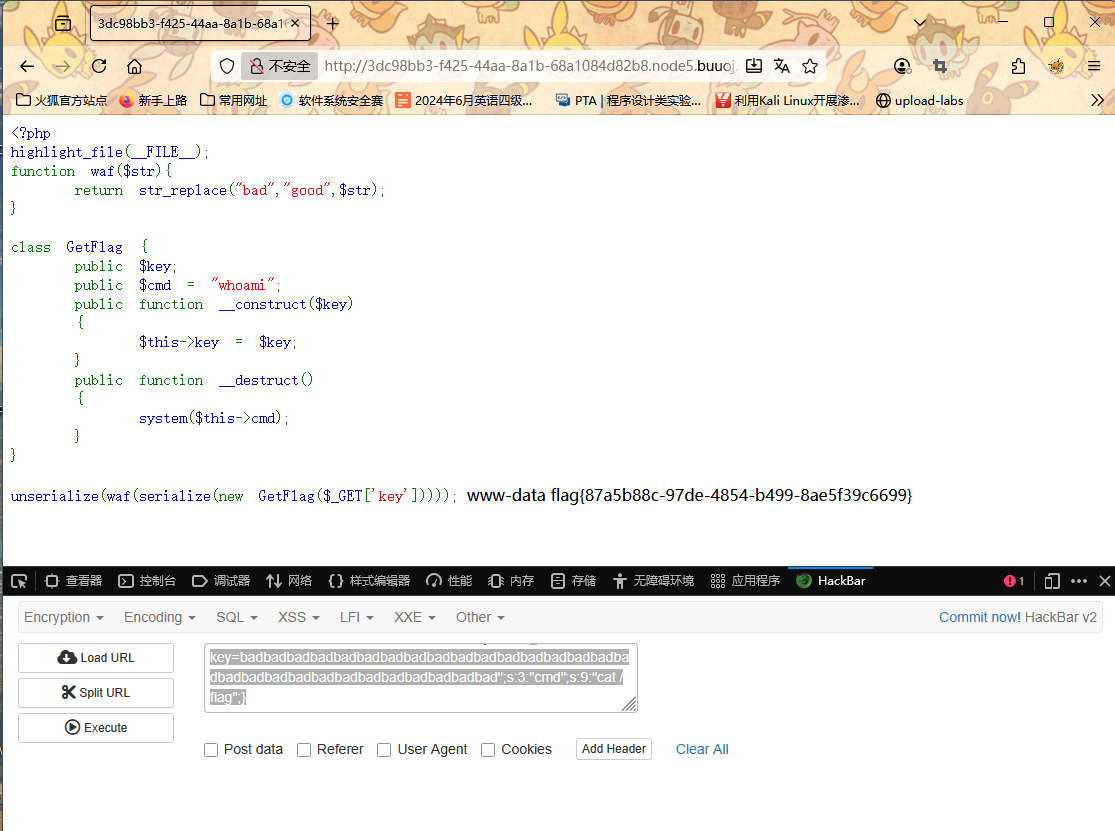Bookmark this page with the star icon
Viewport: 1115px width, 831px height.
click(810, 66)
